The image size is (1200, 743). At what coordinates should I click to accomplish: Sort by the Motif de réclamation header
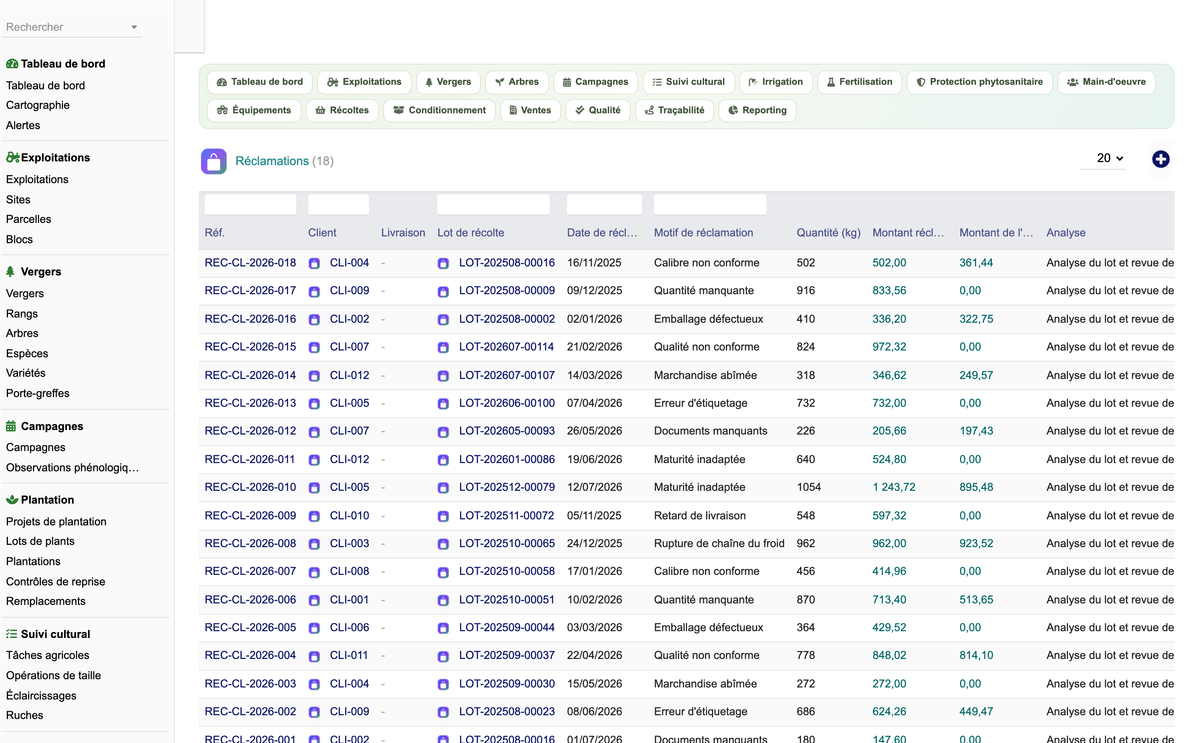coord(703,233)
